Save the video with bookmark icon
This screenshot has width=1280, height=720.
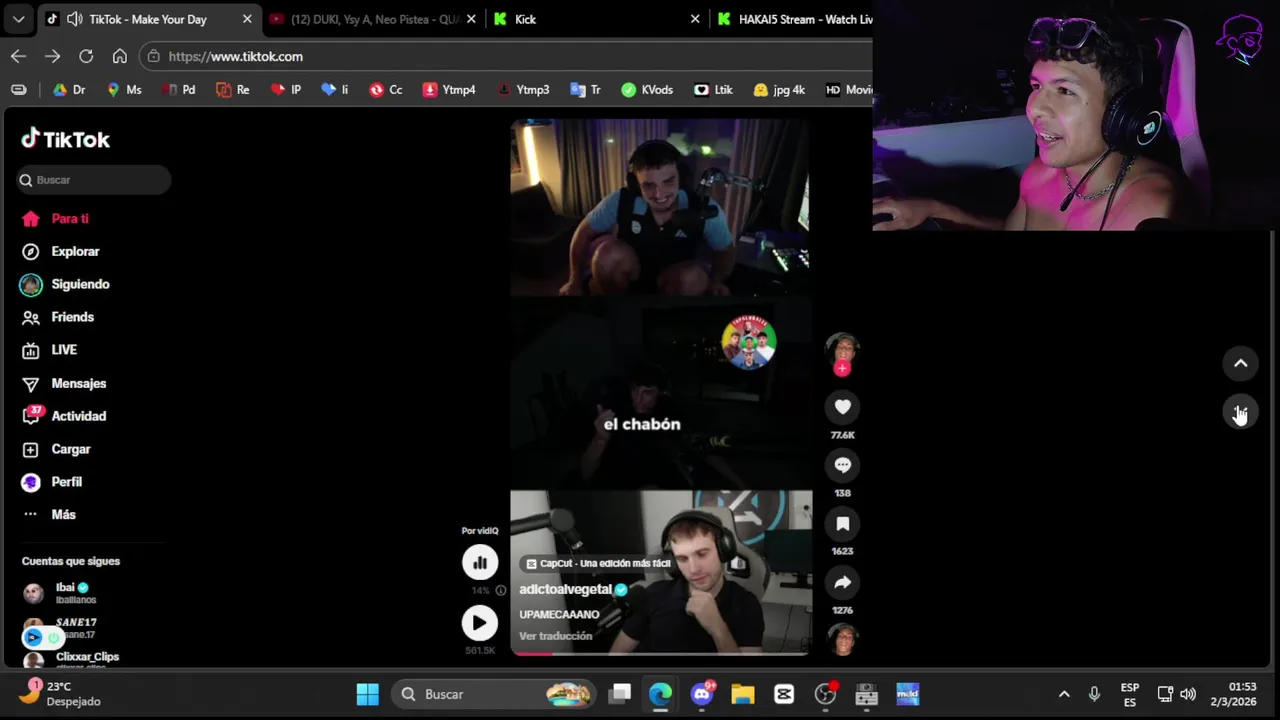point(842,523)
